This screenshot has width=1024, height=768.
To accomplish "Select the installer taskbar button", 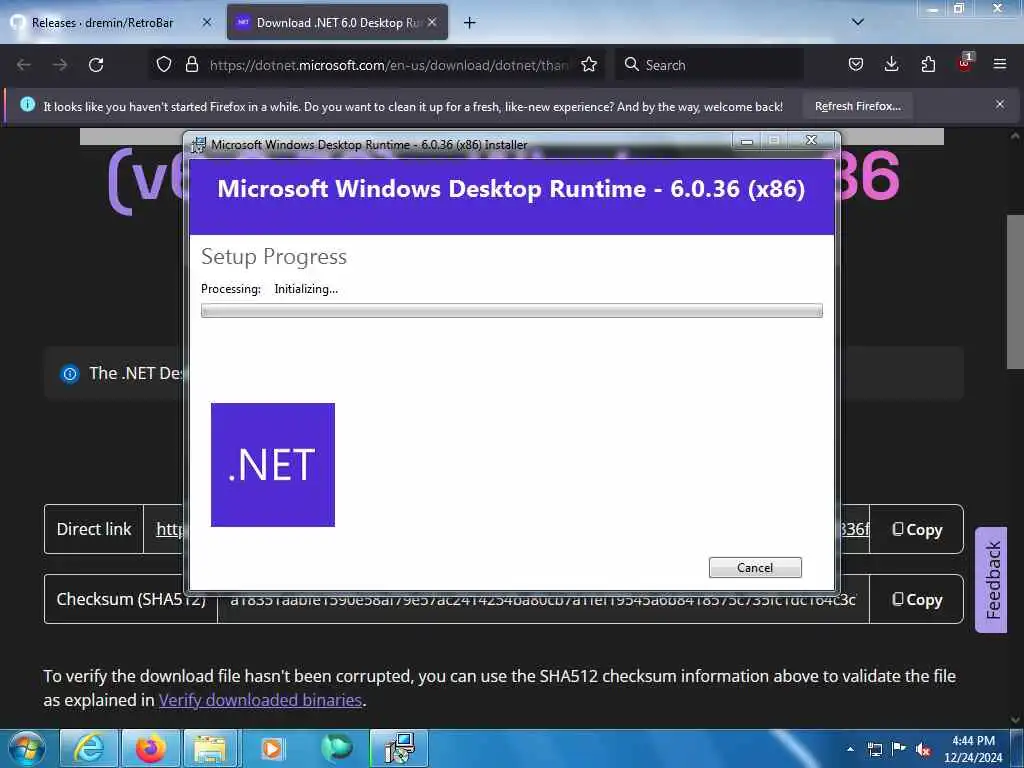I will pyautogui.click(x=399, y=748).
